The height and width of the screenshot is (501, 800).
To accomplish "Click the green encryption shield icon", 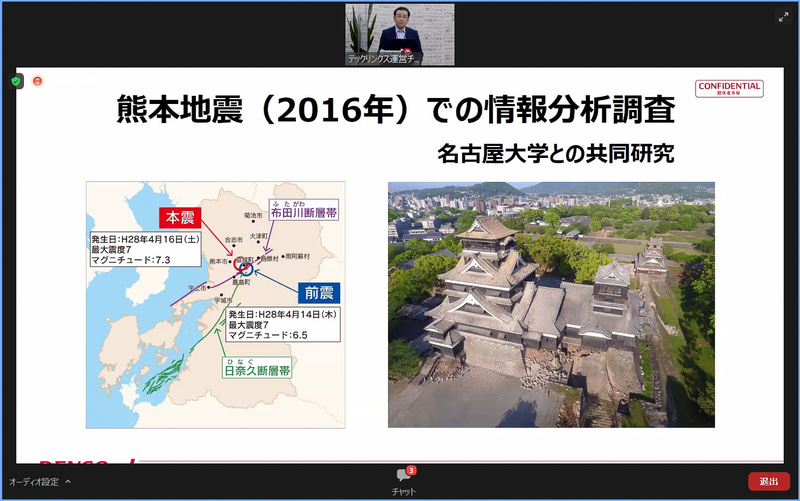I will tap(16, 81).
